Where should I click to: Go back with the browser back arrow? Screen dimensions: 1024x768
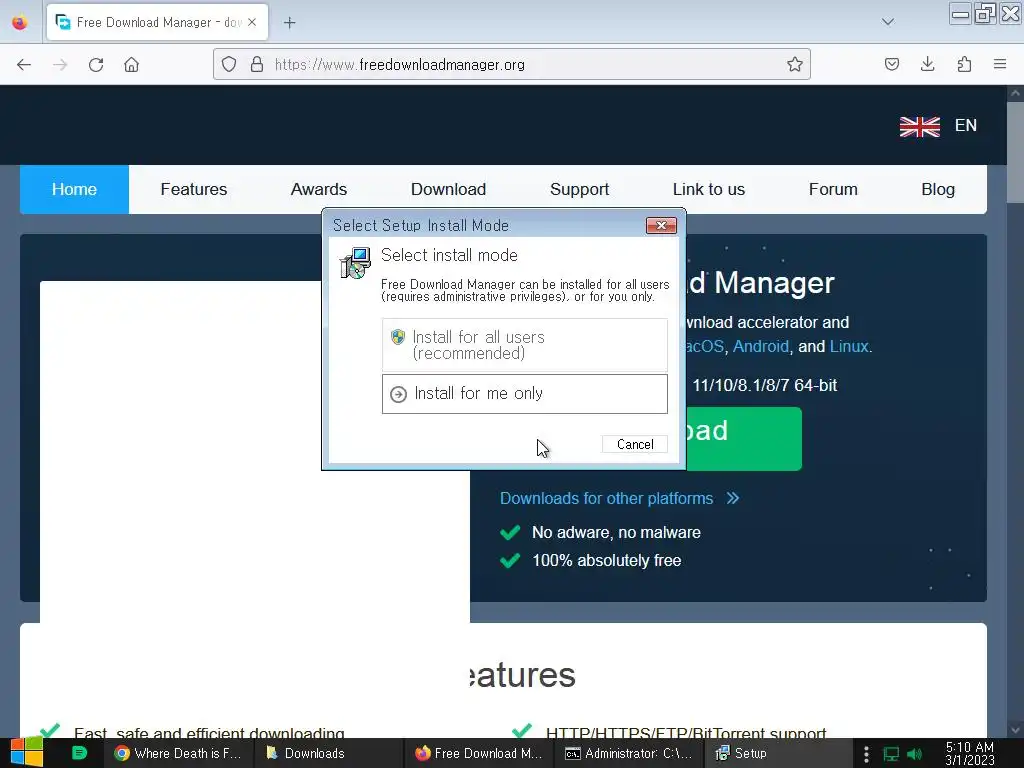tap(24, 65)
